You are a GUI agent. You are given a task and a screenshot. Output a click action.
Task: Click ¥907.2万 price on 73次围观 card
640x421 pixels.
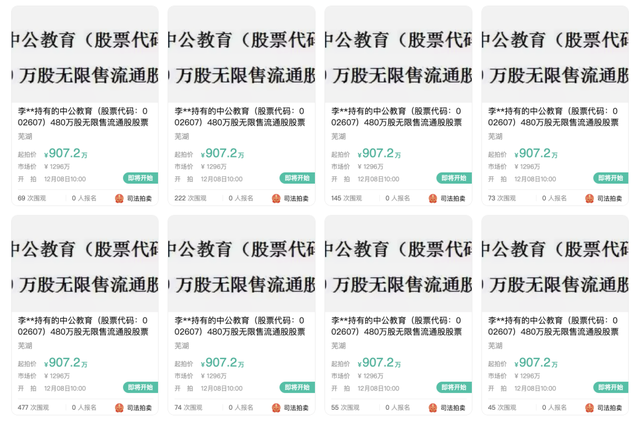click(536, 154)
